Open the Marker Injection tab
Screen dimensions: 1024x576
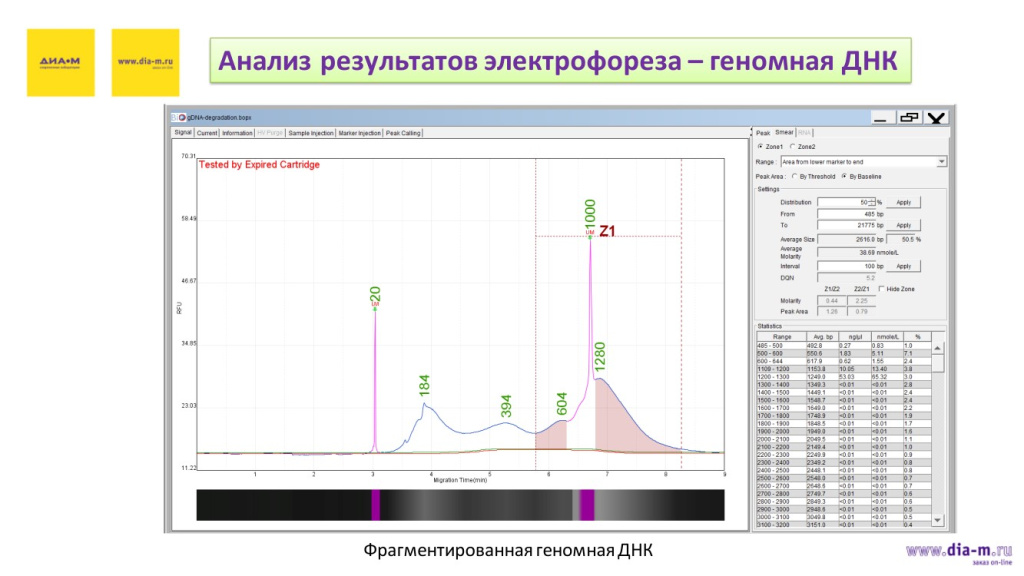coord(360,131)
